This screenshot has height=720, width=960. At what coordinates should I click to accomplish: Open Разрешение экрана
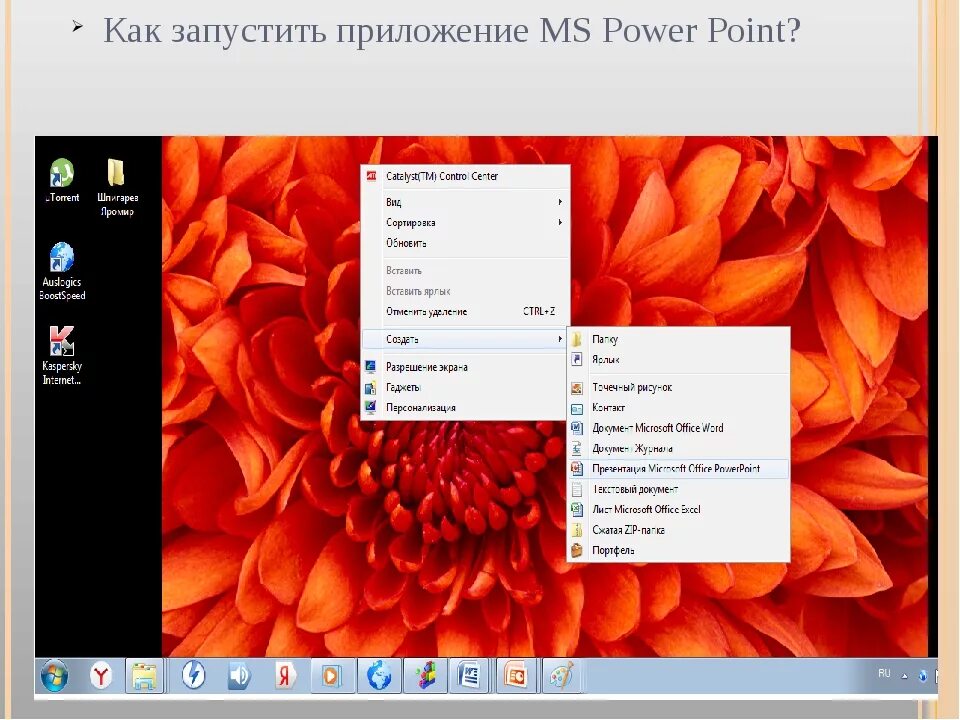coord(465,367)
